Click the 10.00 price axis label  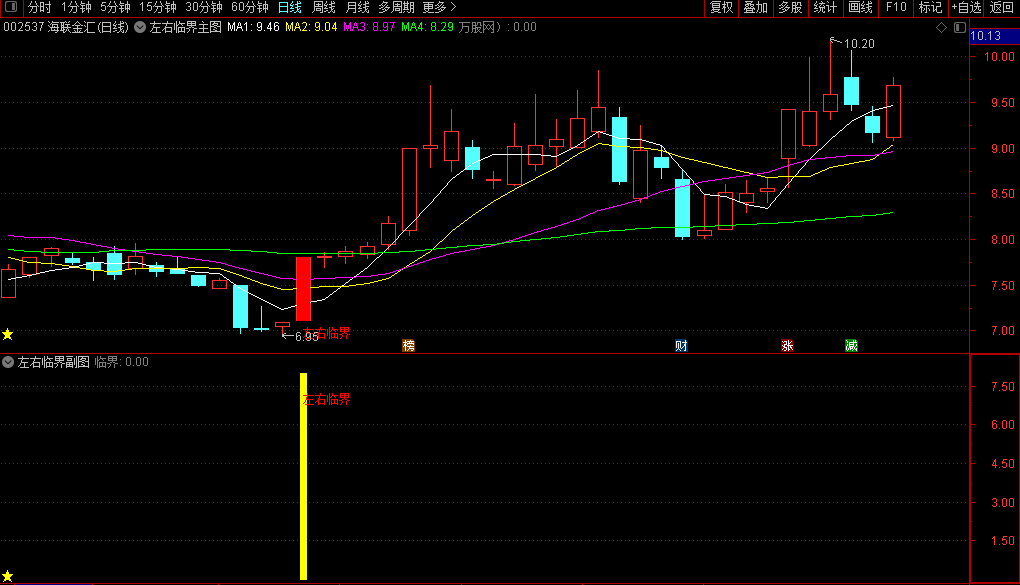click(x=999, y=57)
